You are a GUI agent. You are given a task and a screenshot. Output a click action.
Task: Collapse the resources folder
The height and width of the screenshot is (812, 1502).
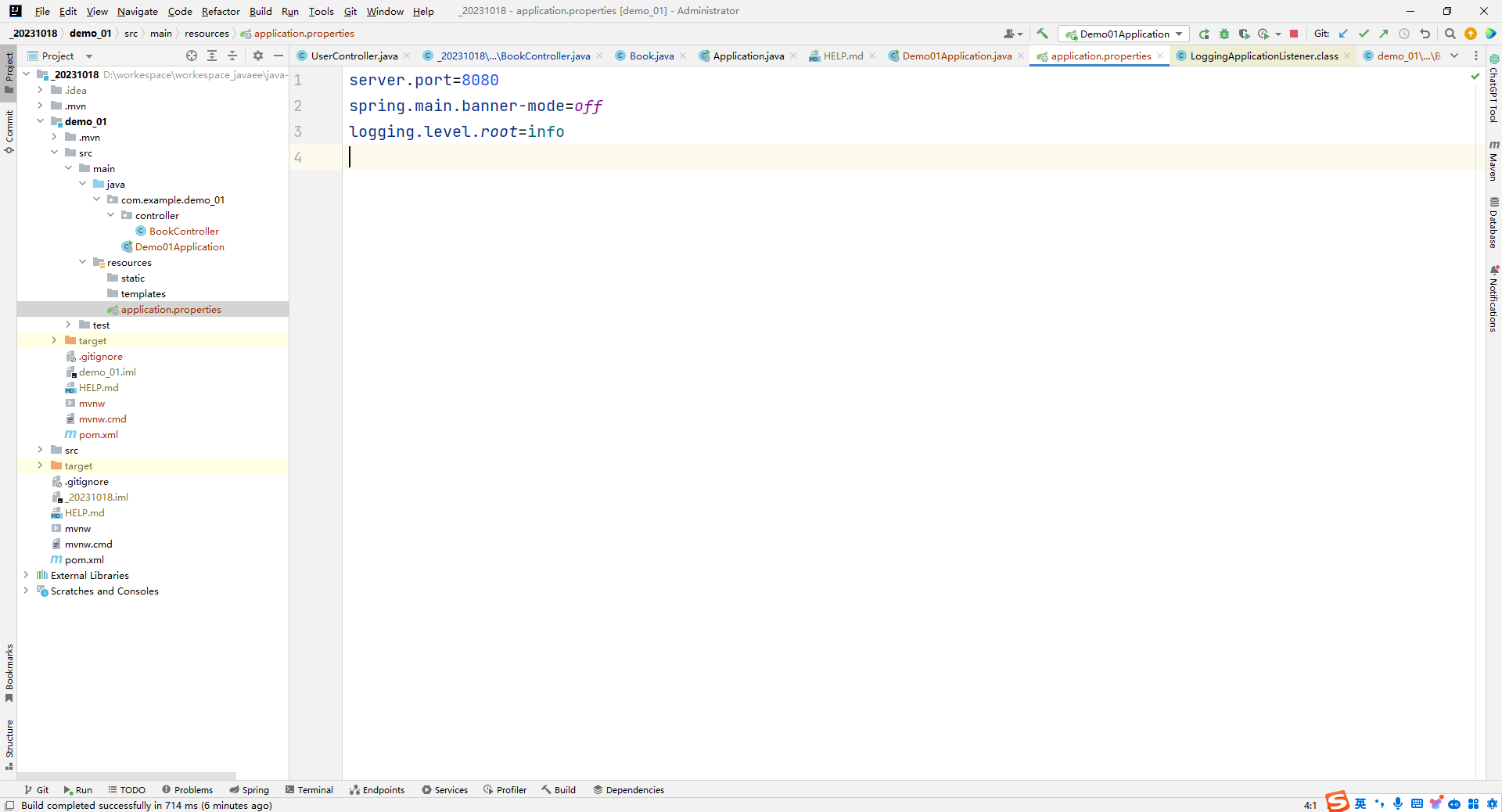(x=82, y=262)
